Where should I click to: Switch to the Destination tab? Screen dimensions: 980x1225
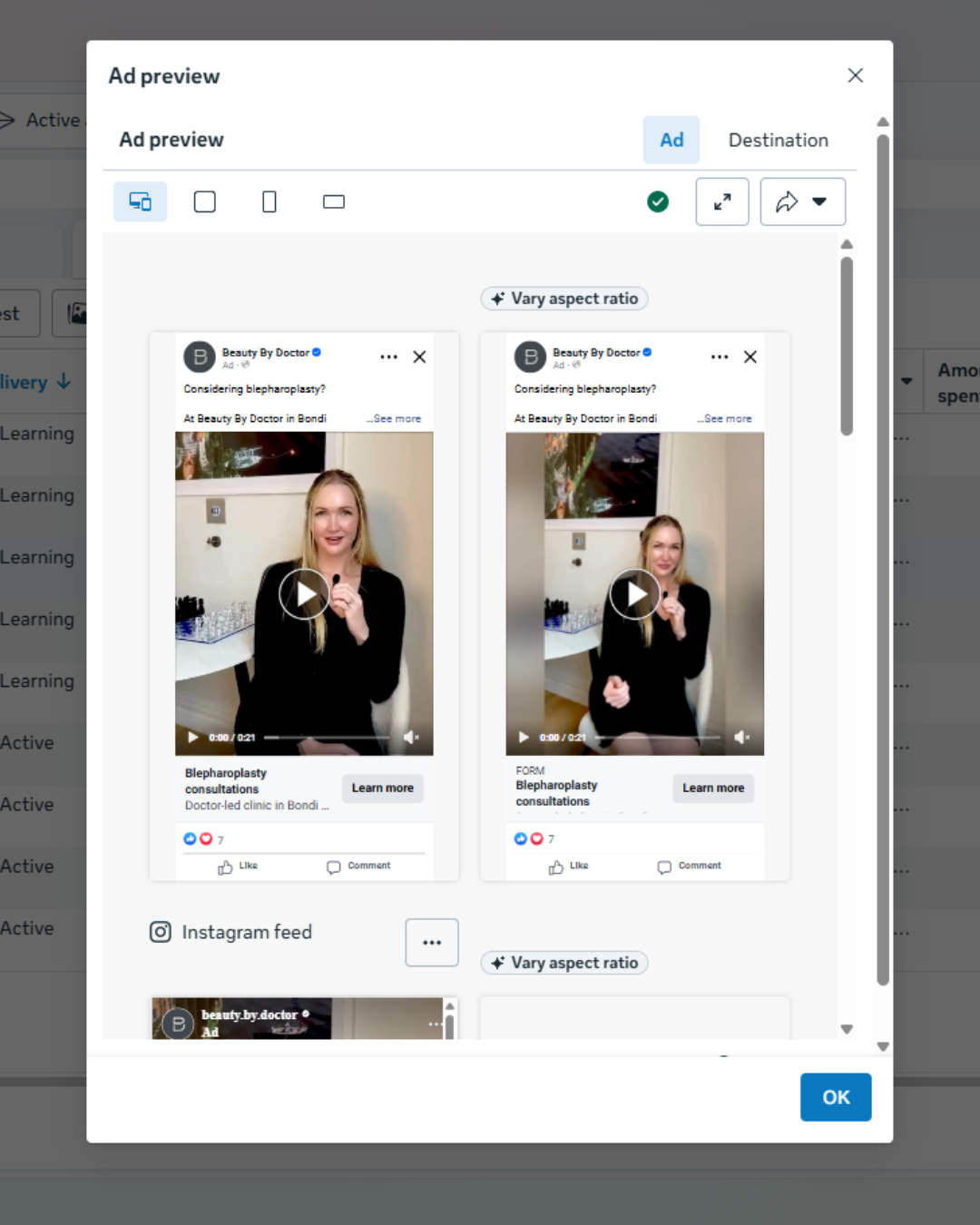tap(779, 140)
